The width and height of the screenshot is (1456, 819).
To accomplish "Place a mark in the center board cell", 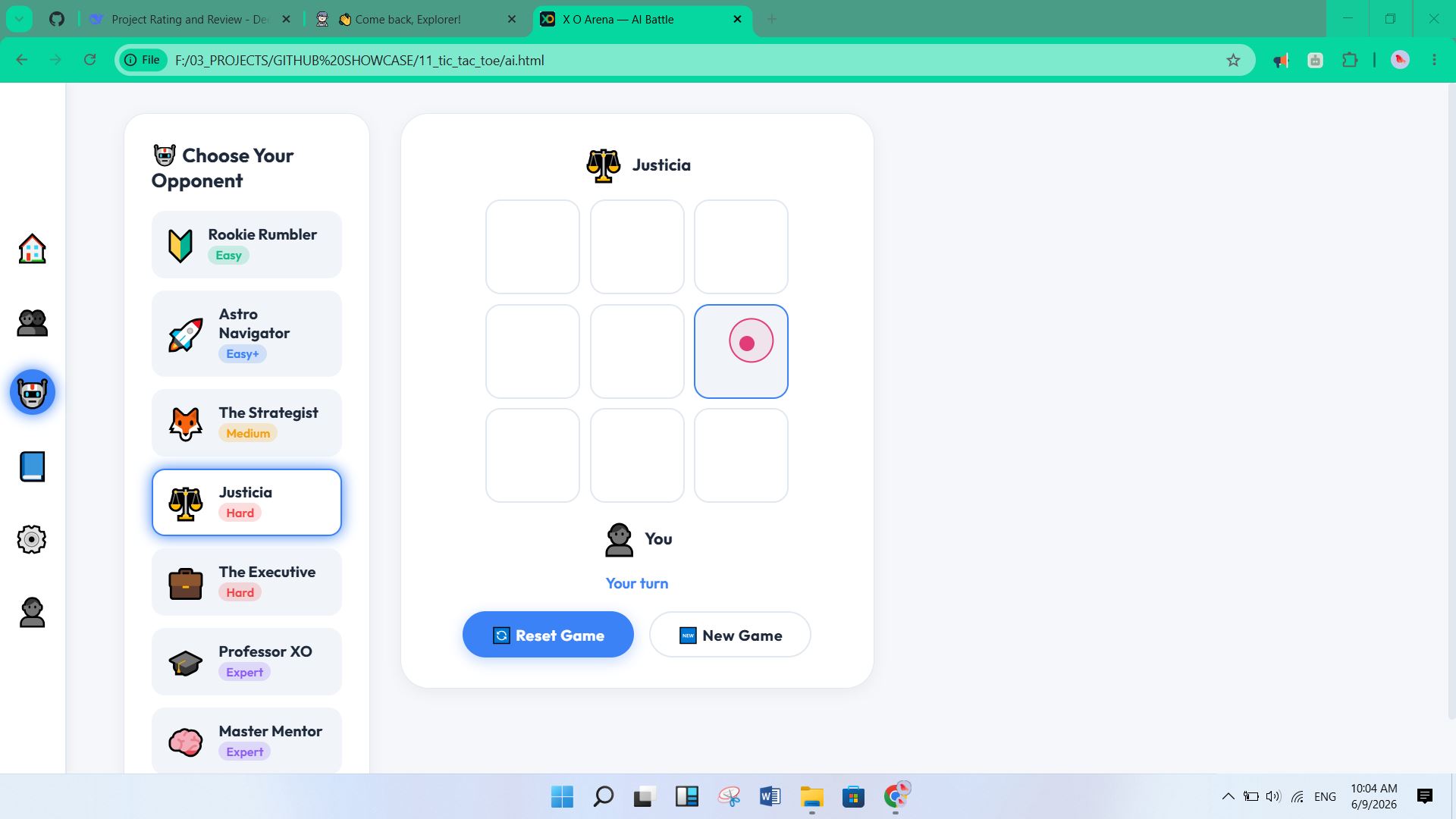I will tap(637, 351).
